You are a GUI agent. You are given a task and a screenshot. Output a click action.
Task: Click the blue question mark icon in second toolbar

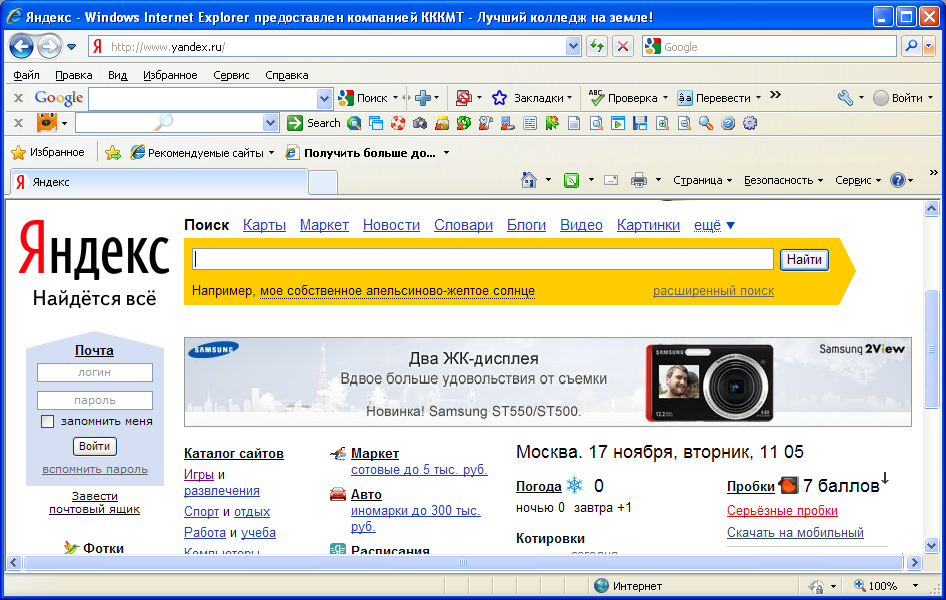[728, 123]
